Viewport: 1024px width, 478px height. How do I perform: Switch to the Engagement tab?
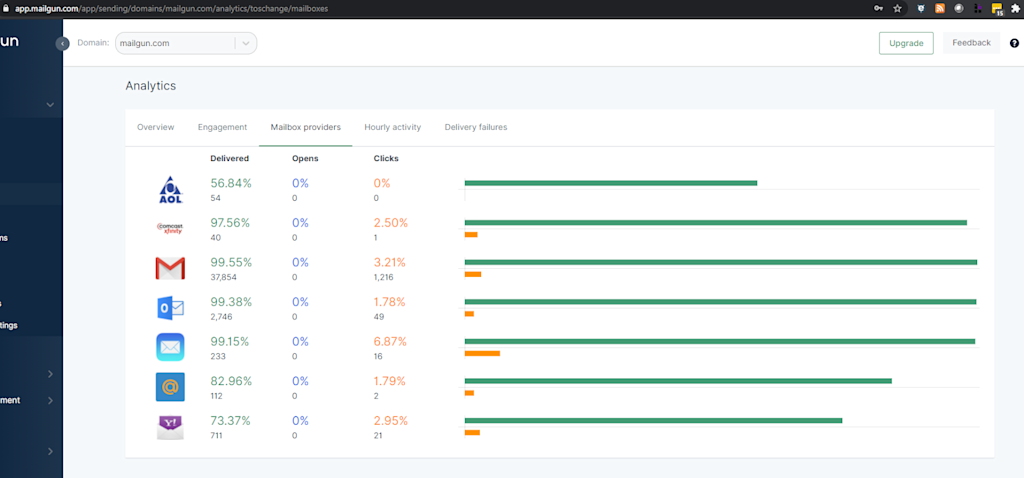tap(223, 127)
